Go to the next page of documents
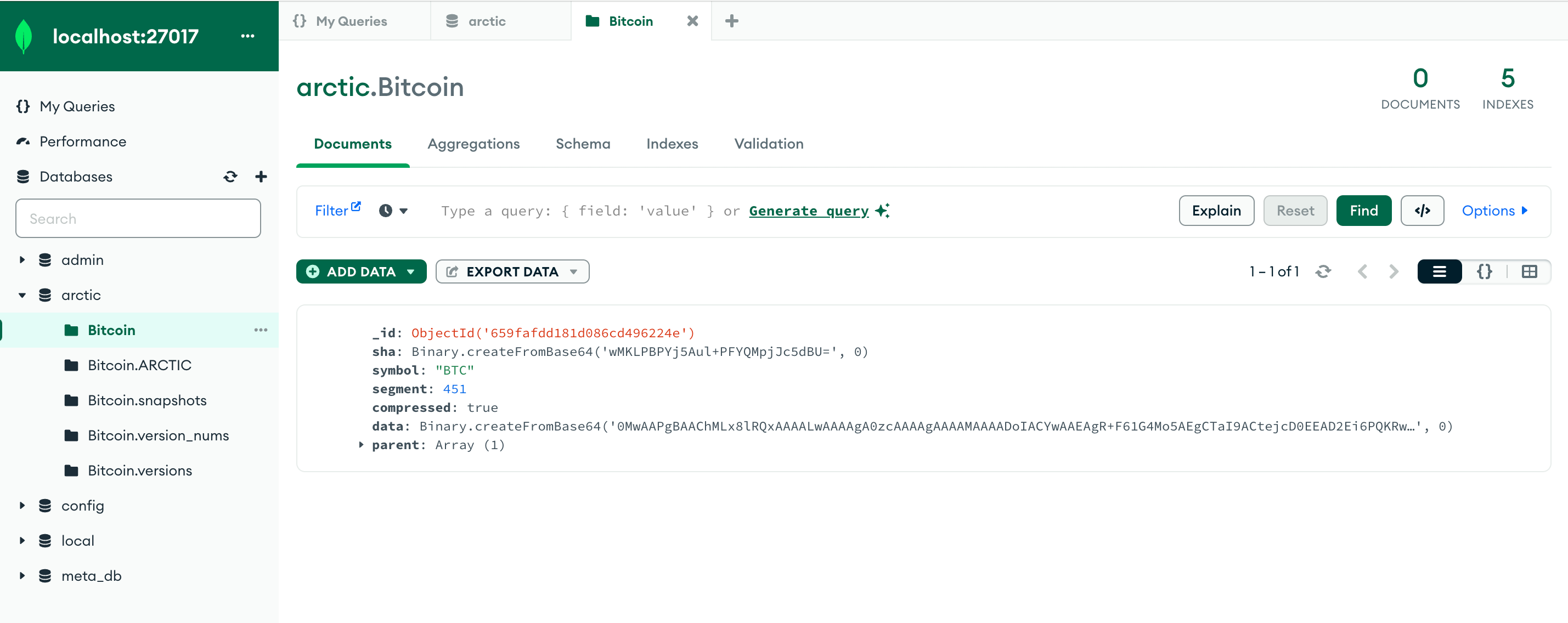The width and height of the screenshot is (1568, 623). (x=1394, y=271)
